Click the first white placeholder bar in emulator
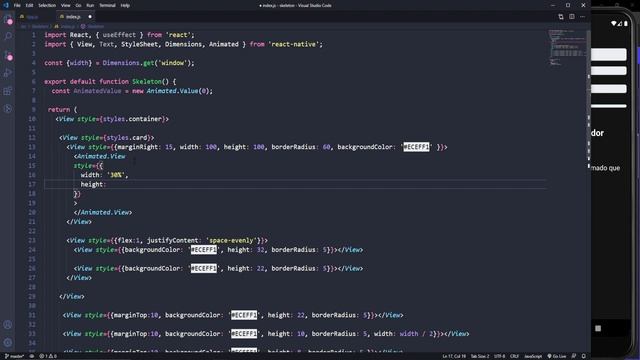This screenshot has height=360, width=640. 609,54
